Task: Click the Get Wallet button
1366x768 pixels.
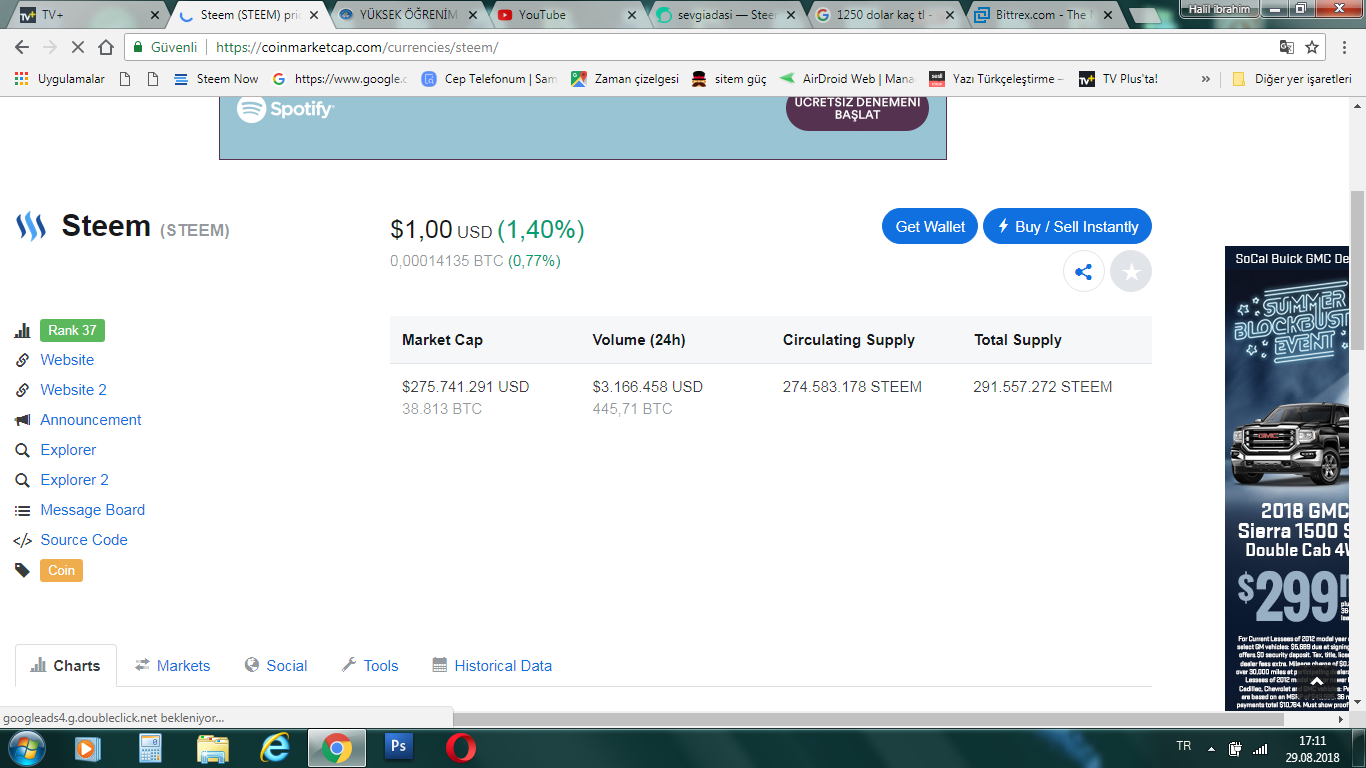Action: tap(930, 227)
